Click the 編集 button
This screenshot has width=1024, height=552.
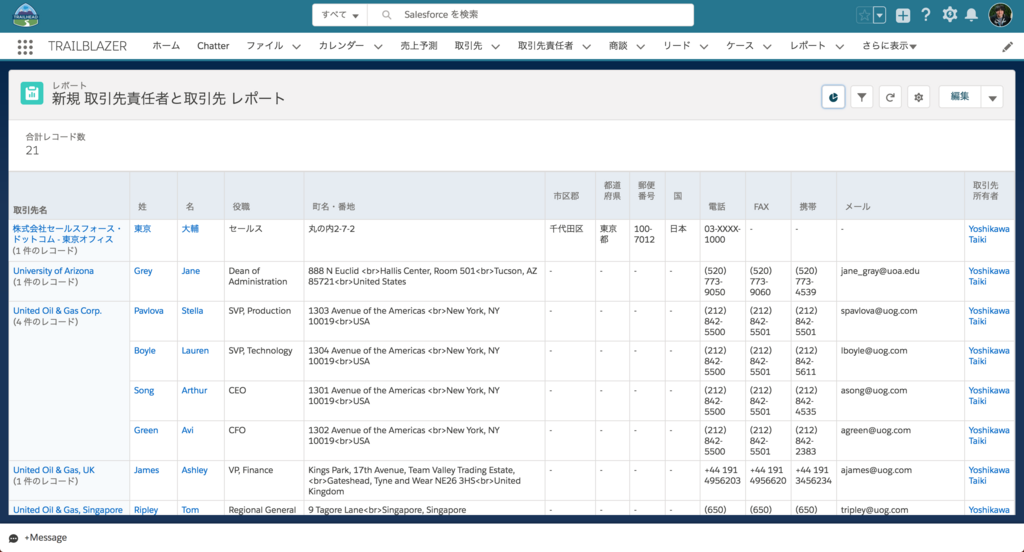pos(960,97)
